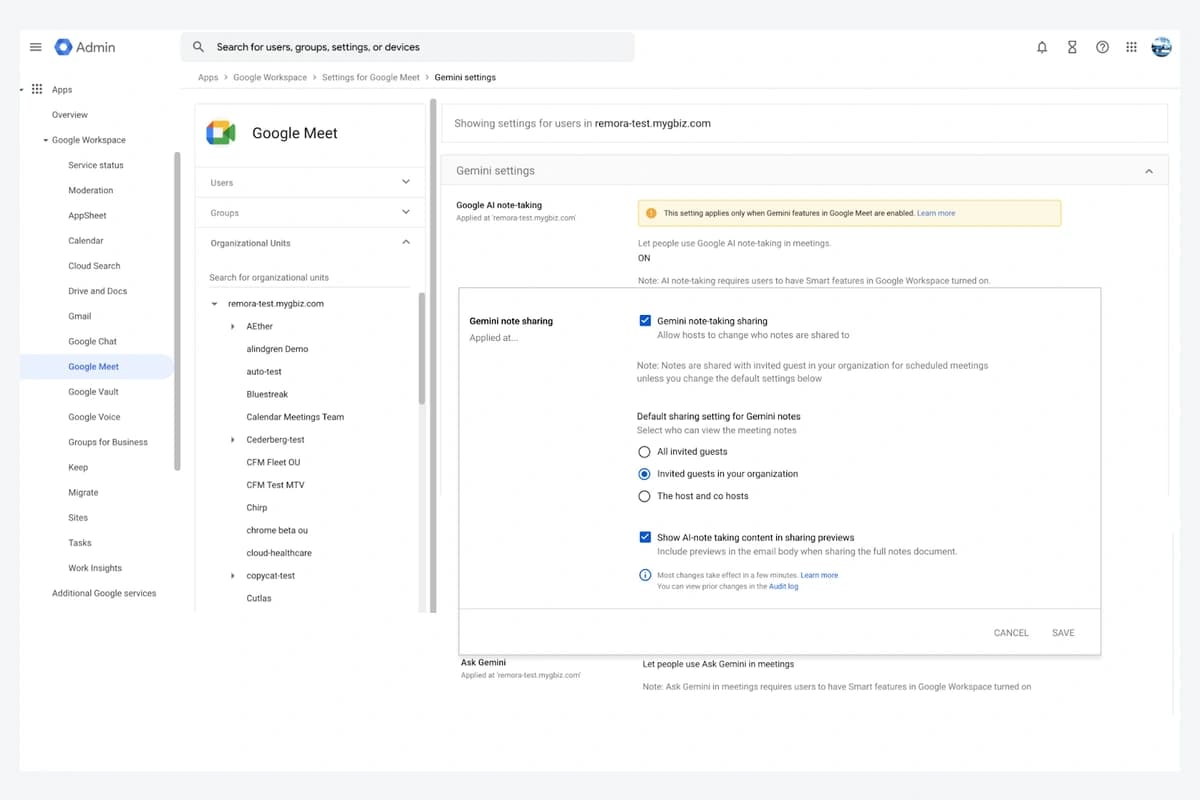Select Cutlas organizational unit

(259, 599)
